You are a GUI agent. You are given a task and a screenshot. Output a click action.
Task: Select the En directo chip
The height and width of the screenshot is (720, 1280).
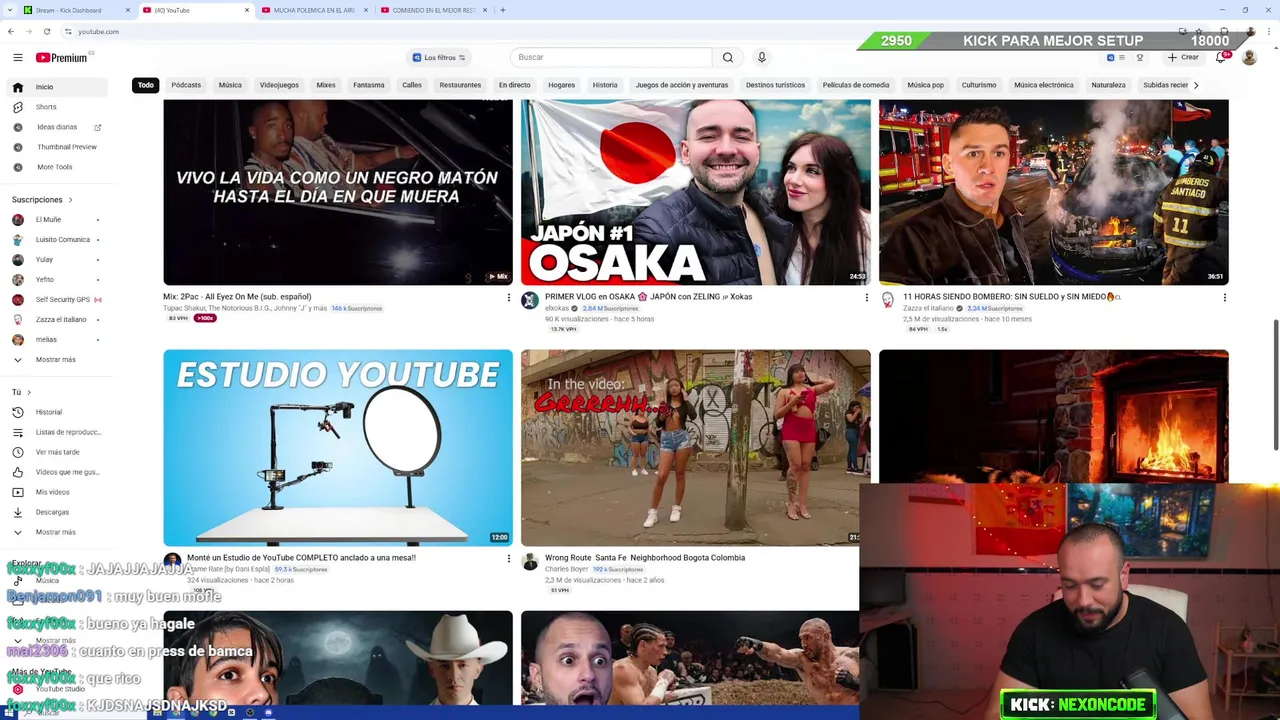click(514, 85)
